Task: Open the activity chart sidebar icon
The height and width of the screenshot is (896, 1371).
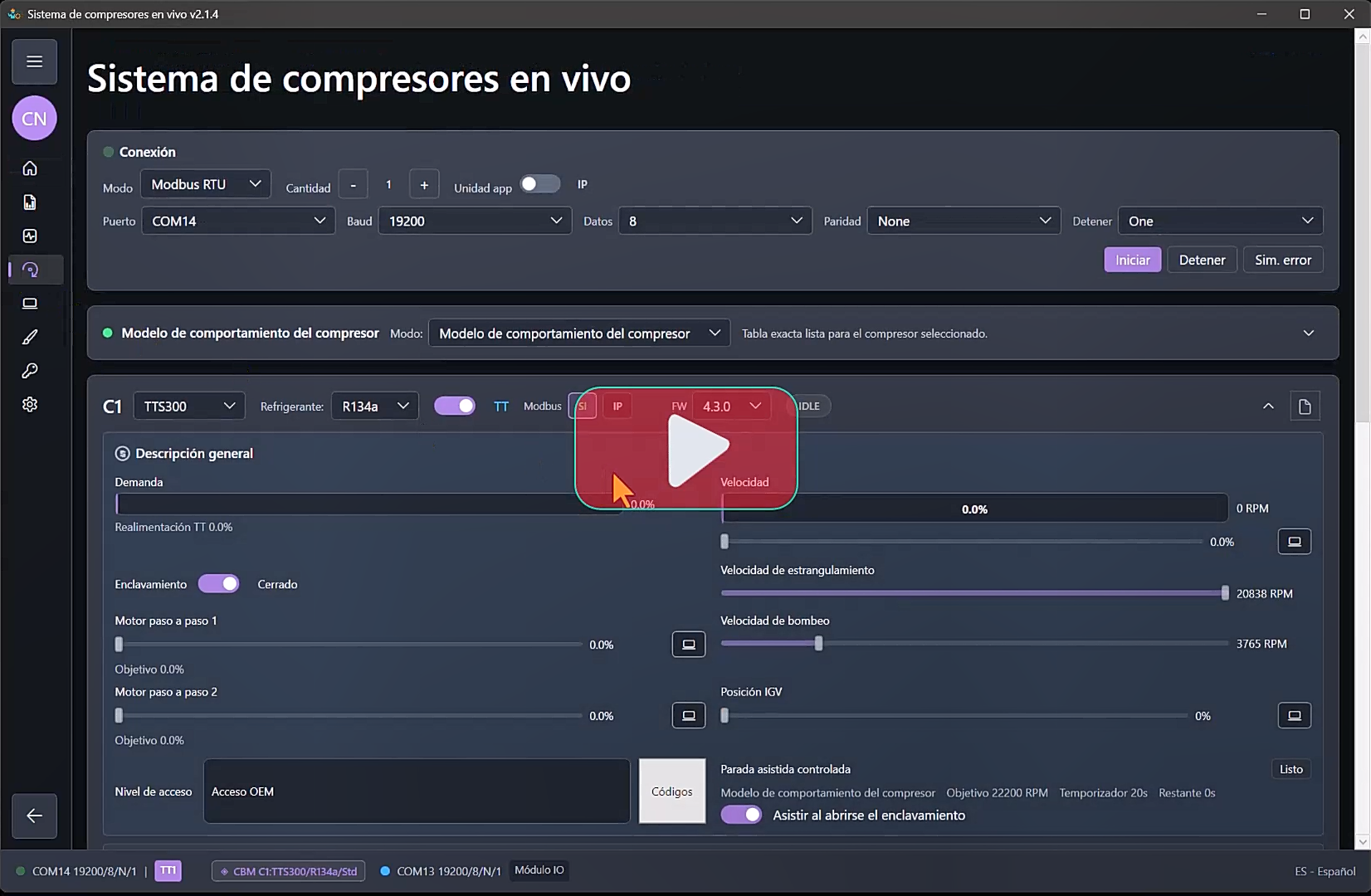Action: tap(30, 236)
